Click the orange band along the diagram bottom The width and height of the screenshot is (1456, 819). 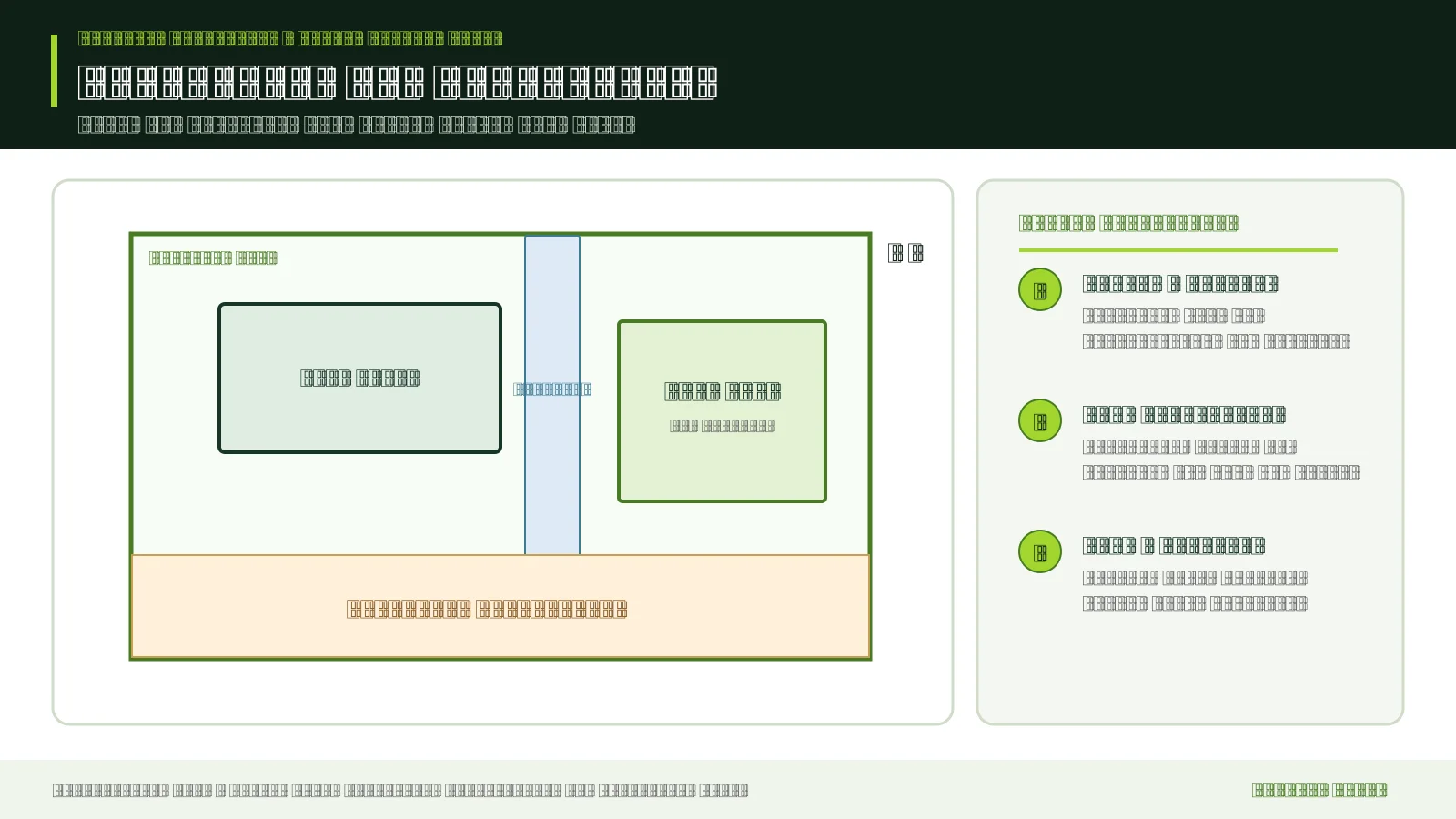click(x=500, y=606)
